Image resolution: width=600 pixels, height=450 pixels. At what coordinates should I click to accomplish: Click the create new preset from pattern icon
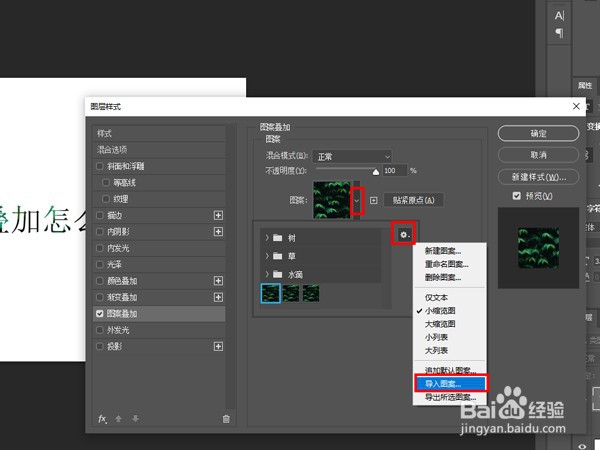[x=373, y=200]
